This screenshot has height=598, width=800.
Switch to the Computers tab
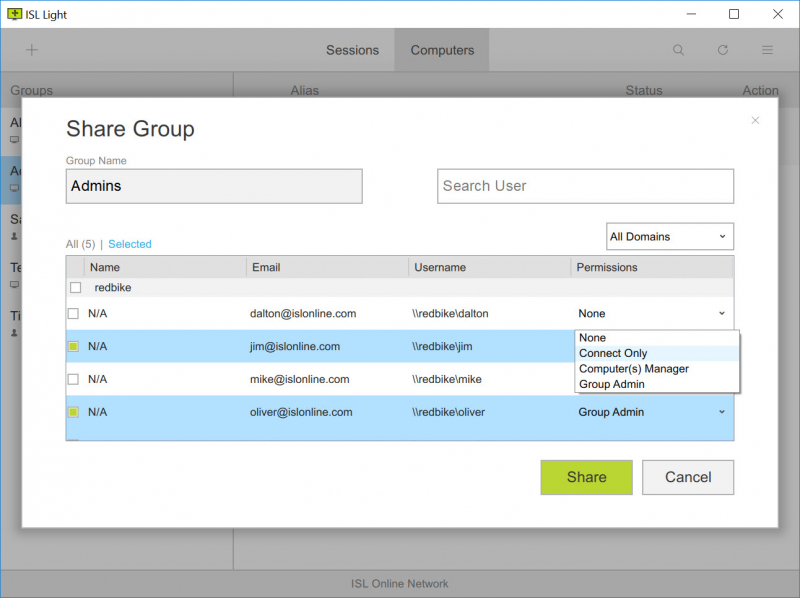coord(442,50)
